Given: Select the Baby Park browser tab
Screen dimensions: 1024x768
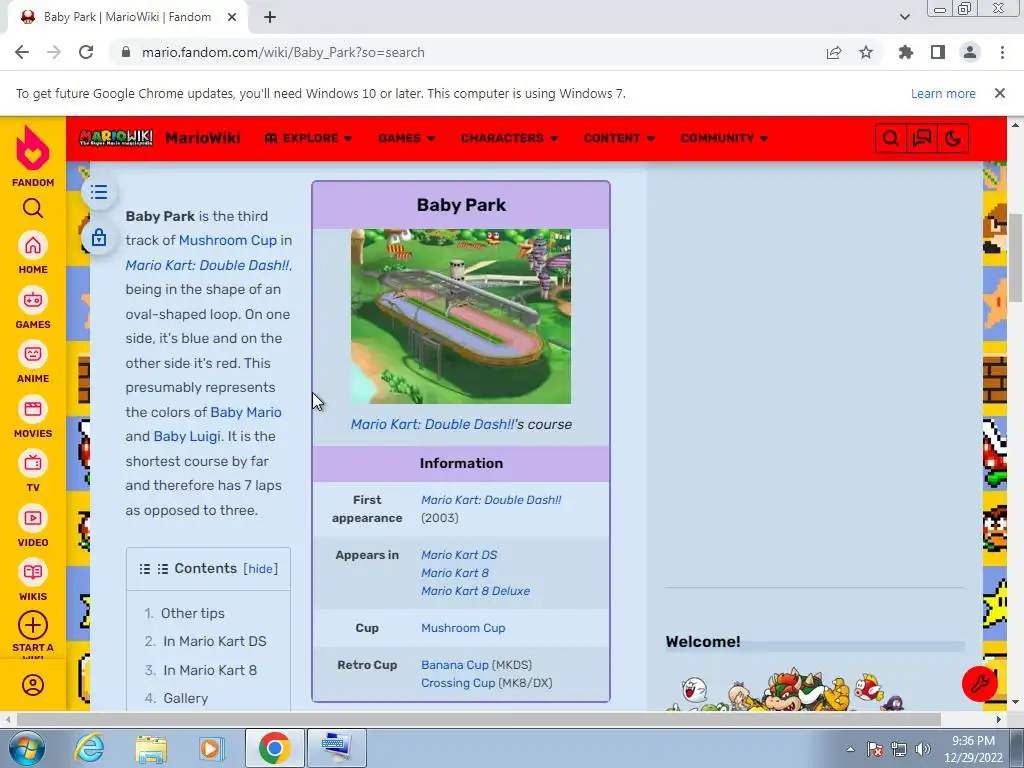Looking at the screenshot, I should [128, 17].
